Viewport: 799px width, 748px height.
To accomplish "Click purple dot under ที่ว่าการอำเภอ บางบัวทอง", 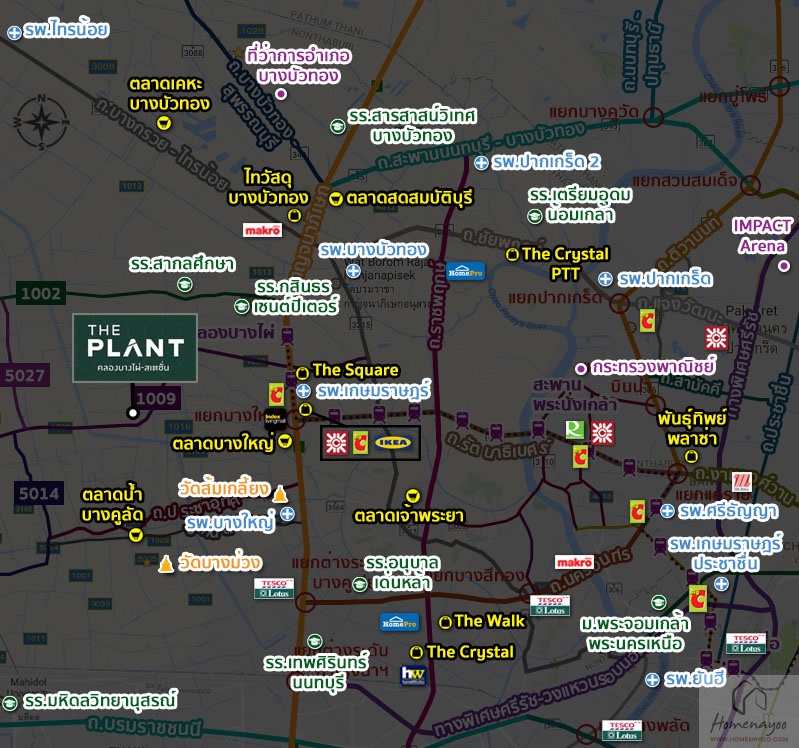I will [281, 94].
